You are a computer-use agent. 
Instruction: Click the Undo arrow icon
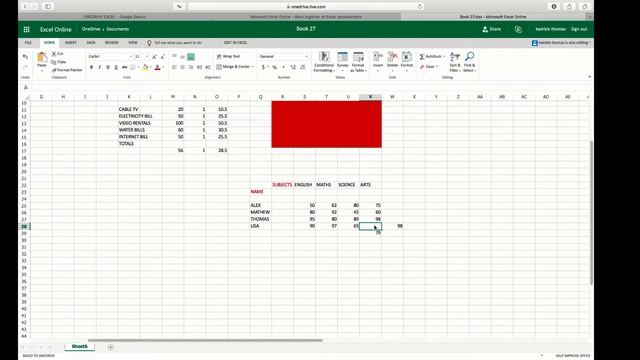click(x=25, y=57)
